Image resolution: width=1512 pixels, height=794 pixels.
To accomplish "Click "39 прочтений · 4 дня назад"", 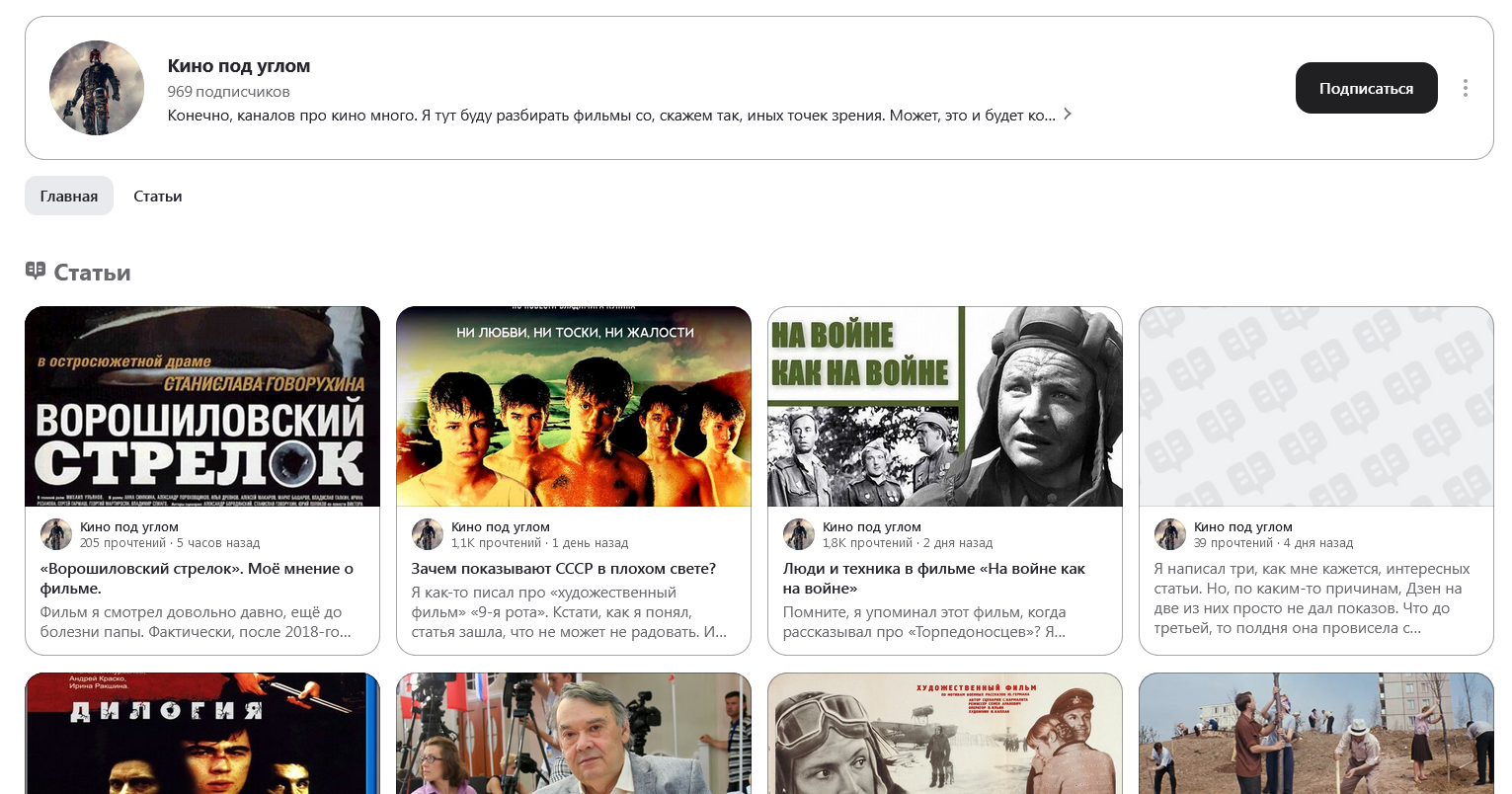I will pos(1274,543).
